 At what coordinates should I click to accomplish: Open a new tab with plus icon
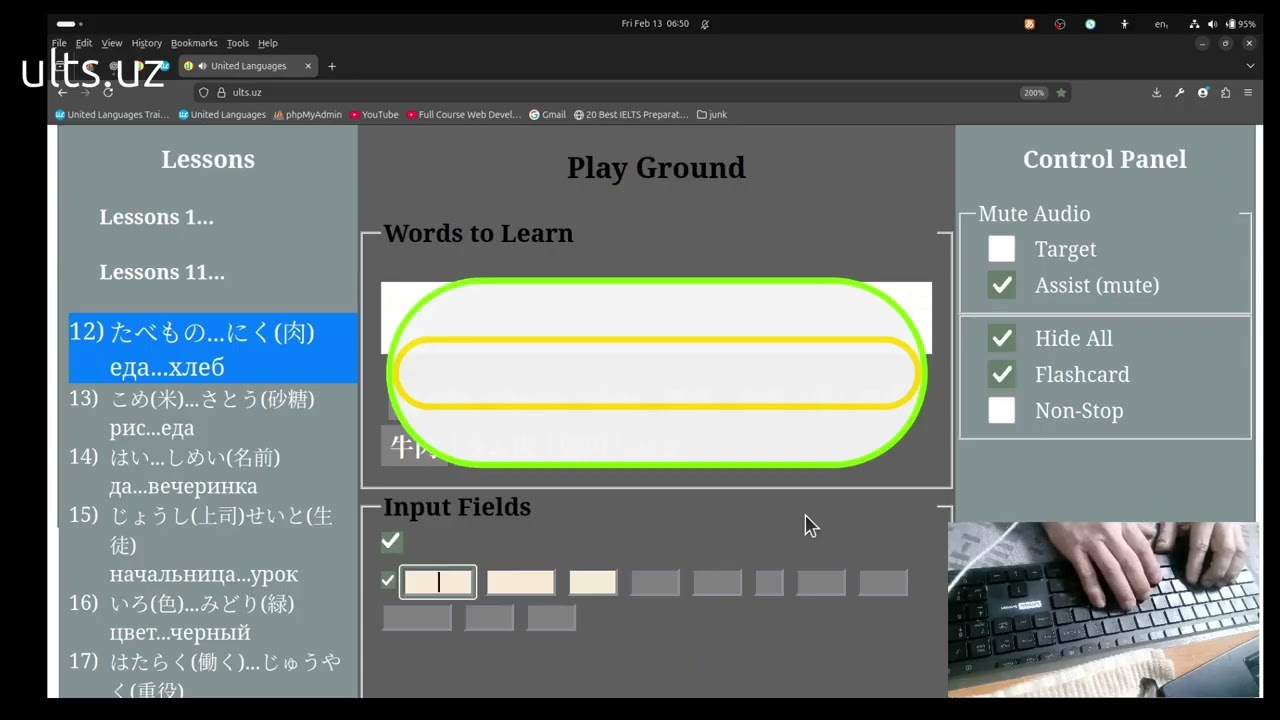[x=332, y=66]
